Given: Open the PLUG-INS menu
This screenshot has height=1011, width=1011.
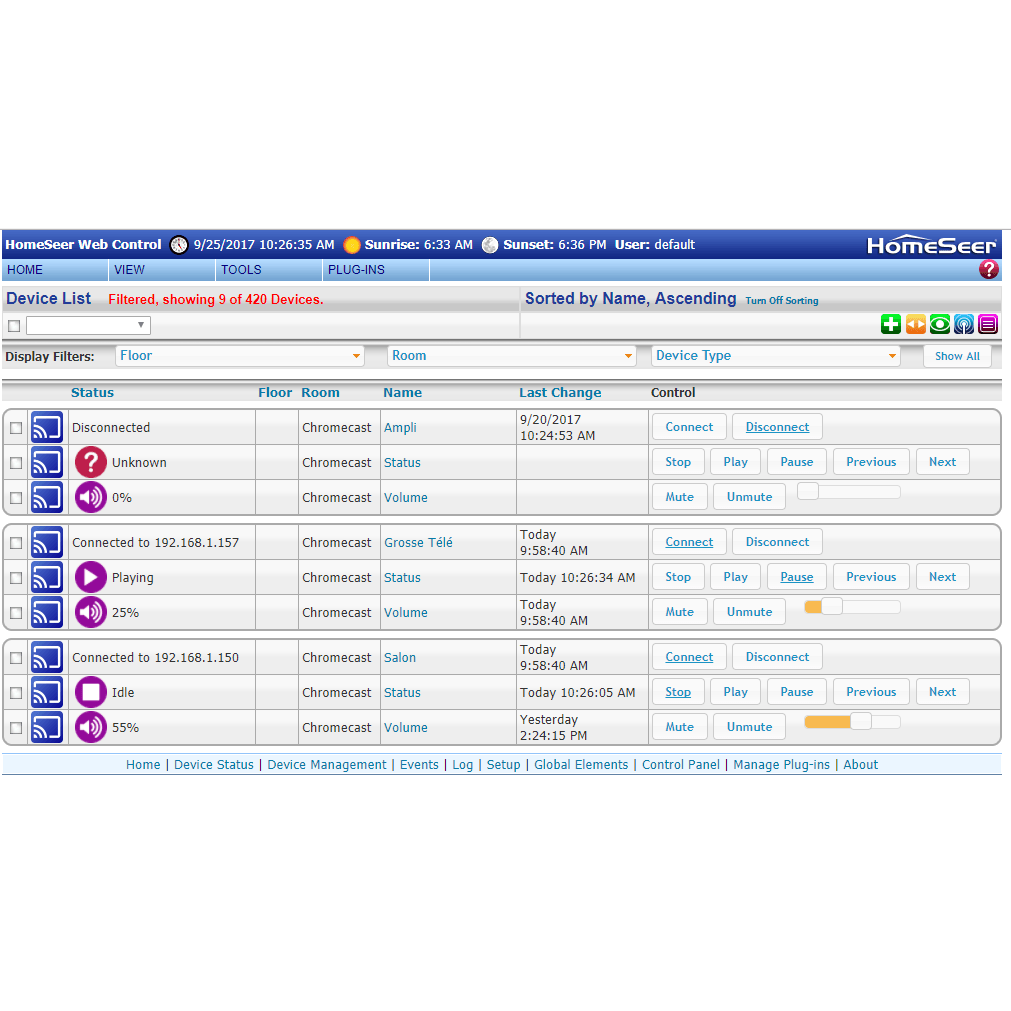Looking at the screenshot, I should click(356, 270).
